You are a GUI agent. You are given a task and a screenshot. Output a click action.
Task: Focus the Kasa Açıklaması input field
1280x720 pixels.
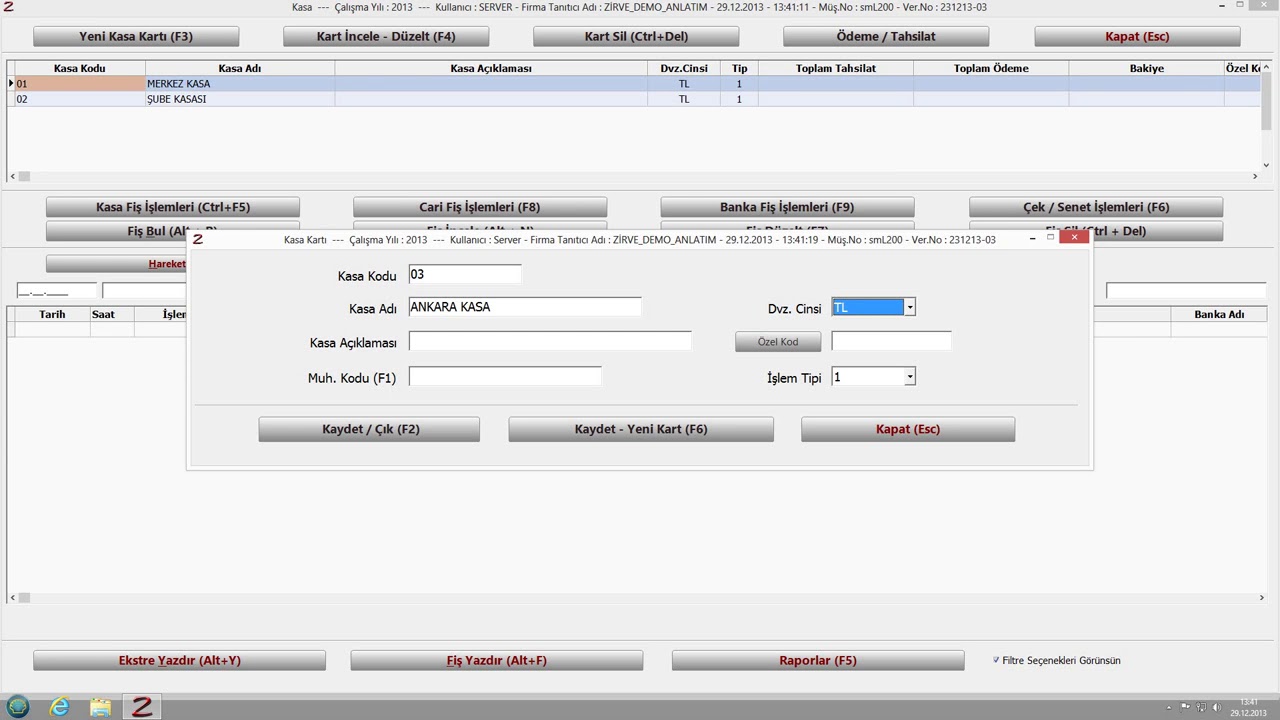pos(550,342)
